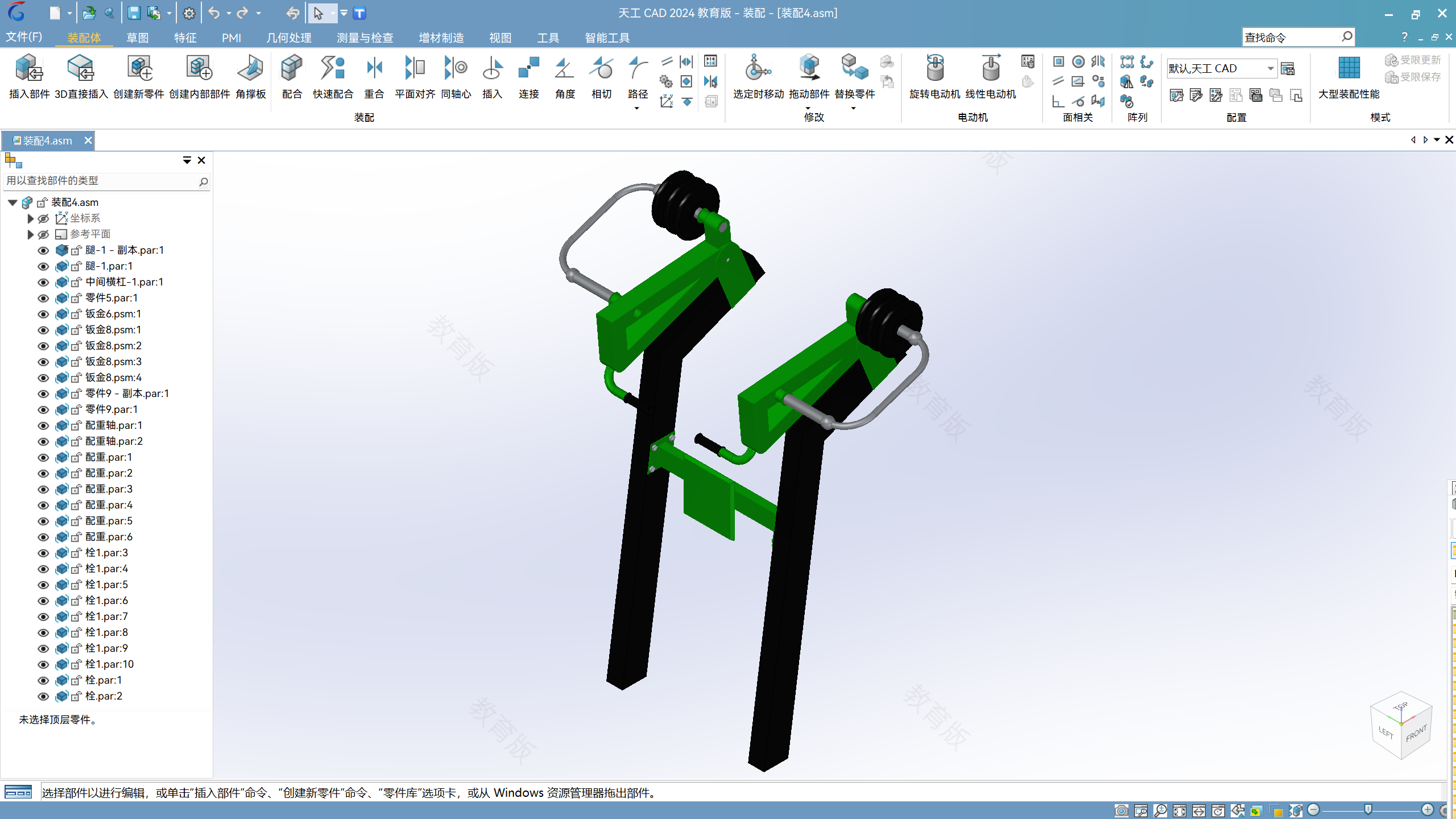Select 零件9 - 副本.par:1 in tree

(x=127, y=394)
